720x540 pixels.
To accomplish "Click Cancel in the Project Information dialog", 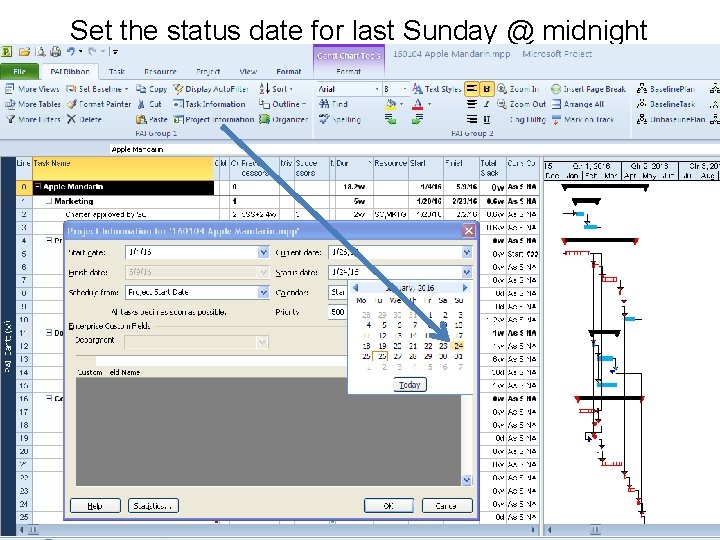I will (447, 506).
